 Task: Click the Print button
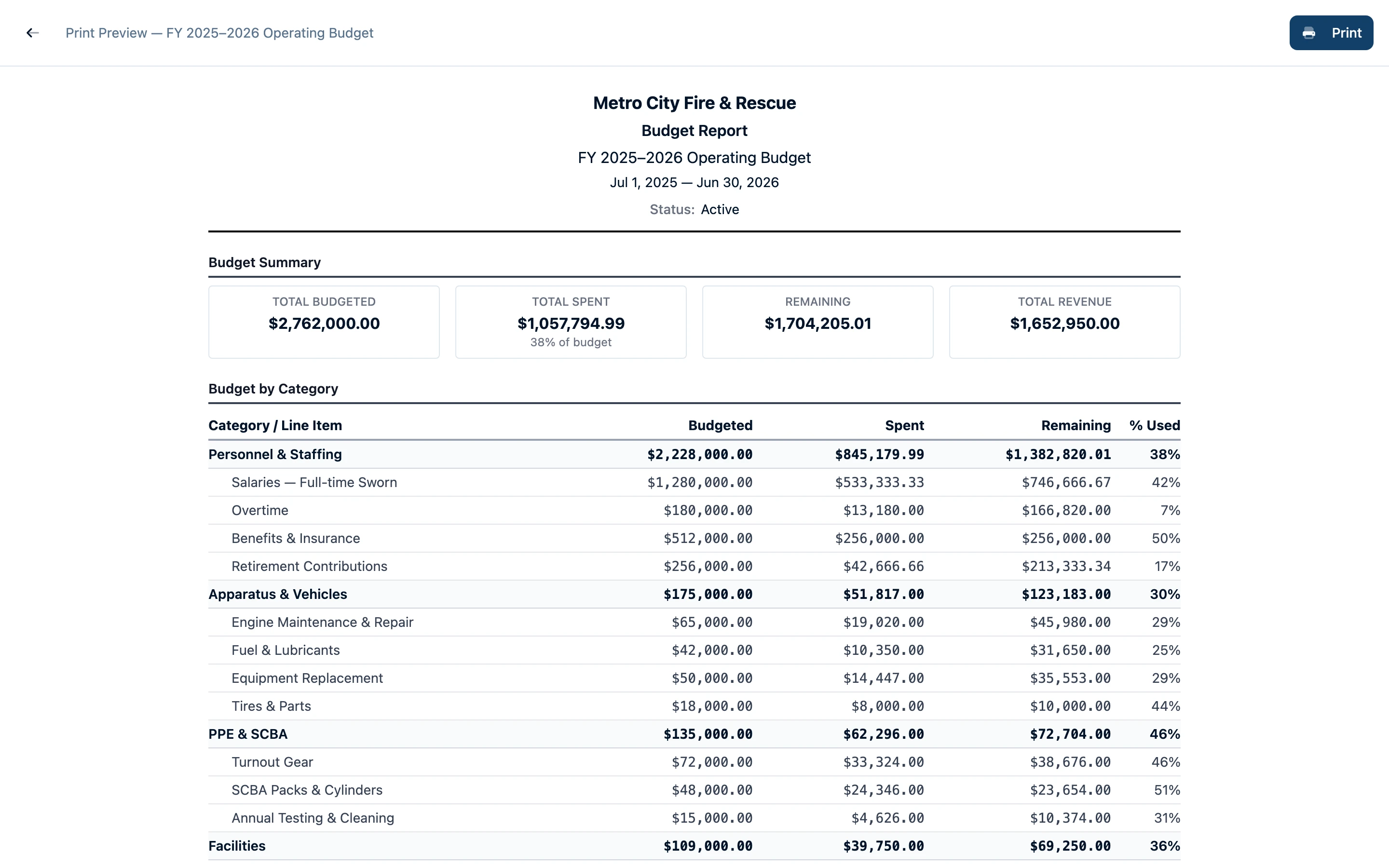click(x=1332, y=33)
